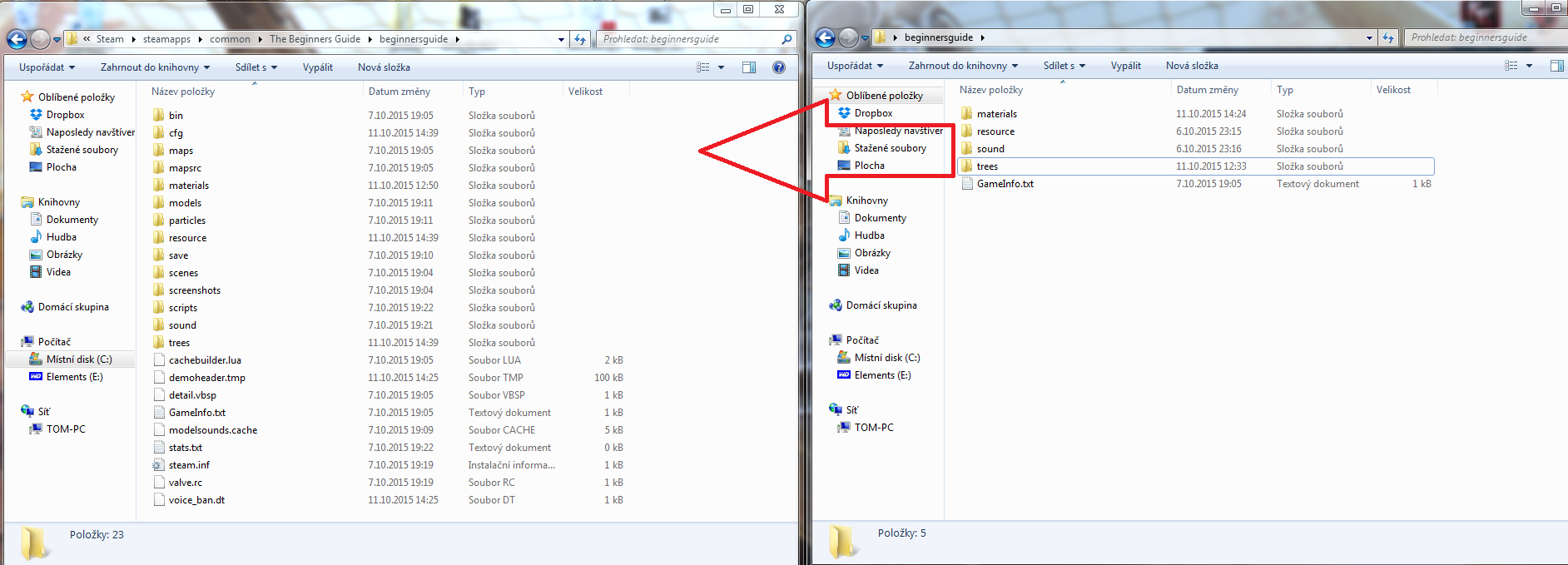Click the help question mark icon in the left window
The height and width of the screenshot is (565, 1568).
pos(779,67)
